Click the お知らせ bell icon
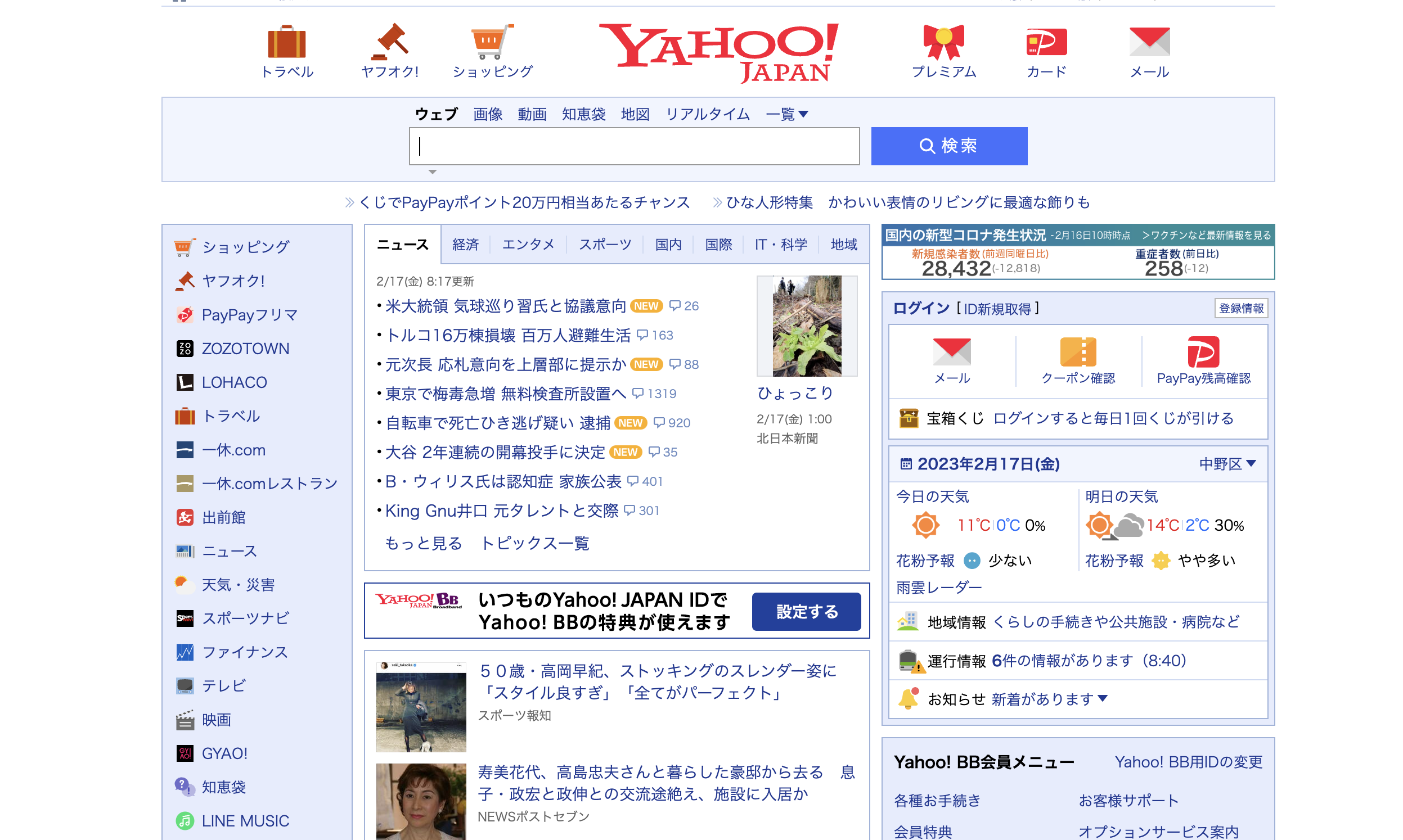1403x840 pixels. click(x=909, y=699)
